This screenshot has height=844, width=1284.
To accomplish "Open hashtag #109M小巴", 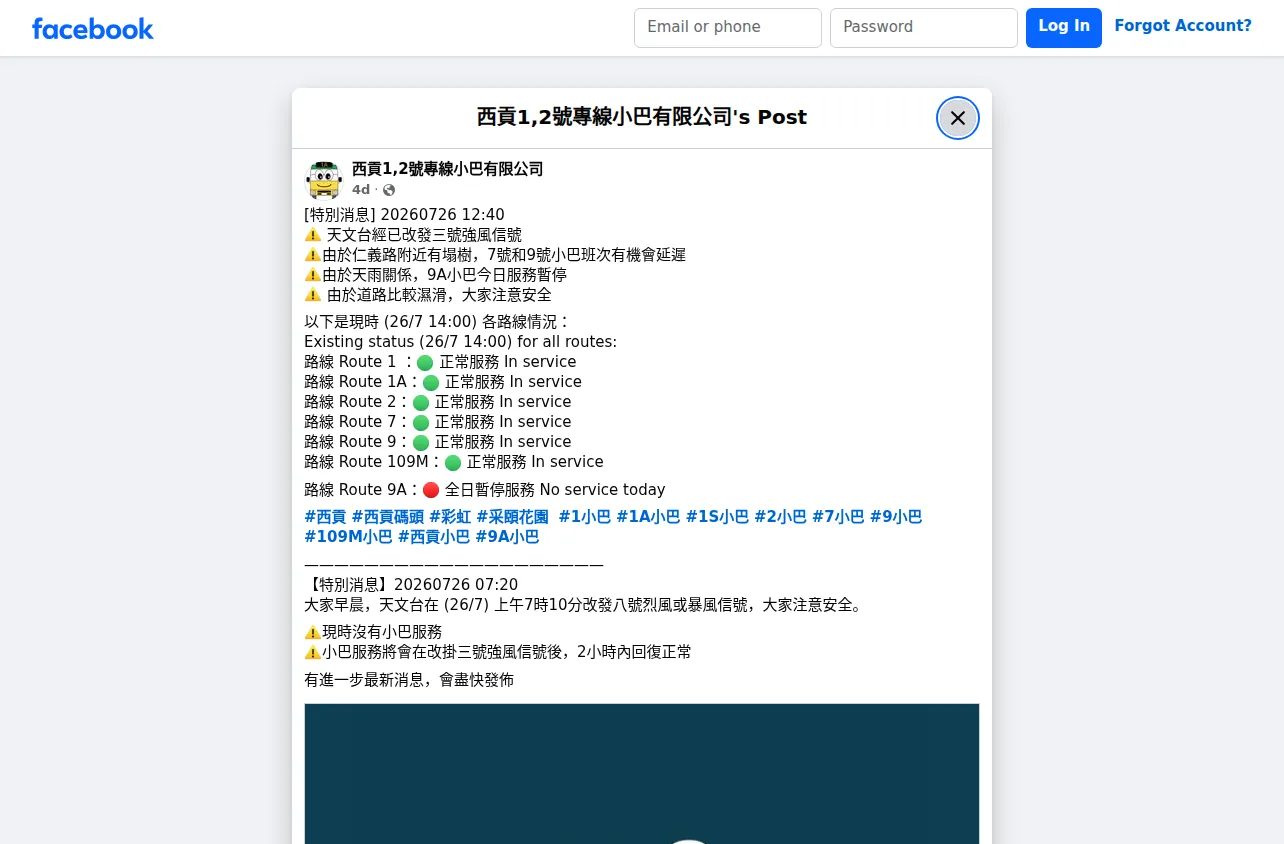I will tap(348, 537).
